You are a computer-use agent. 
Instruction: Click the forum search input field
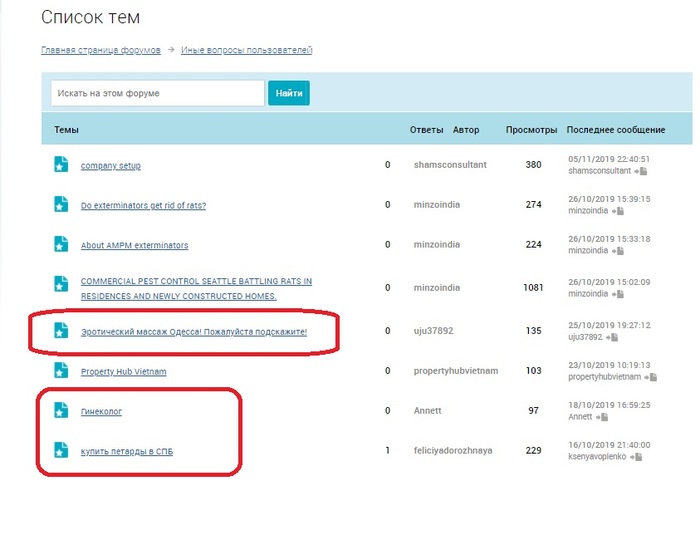tap(157, 93)
